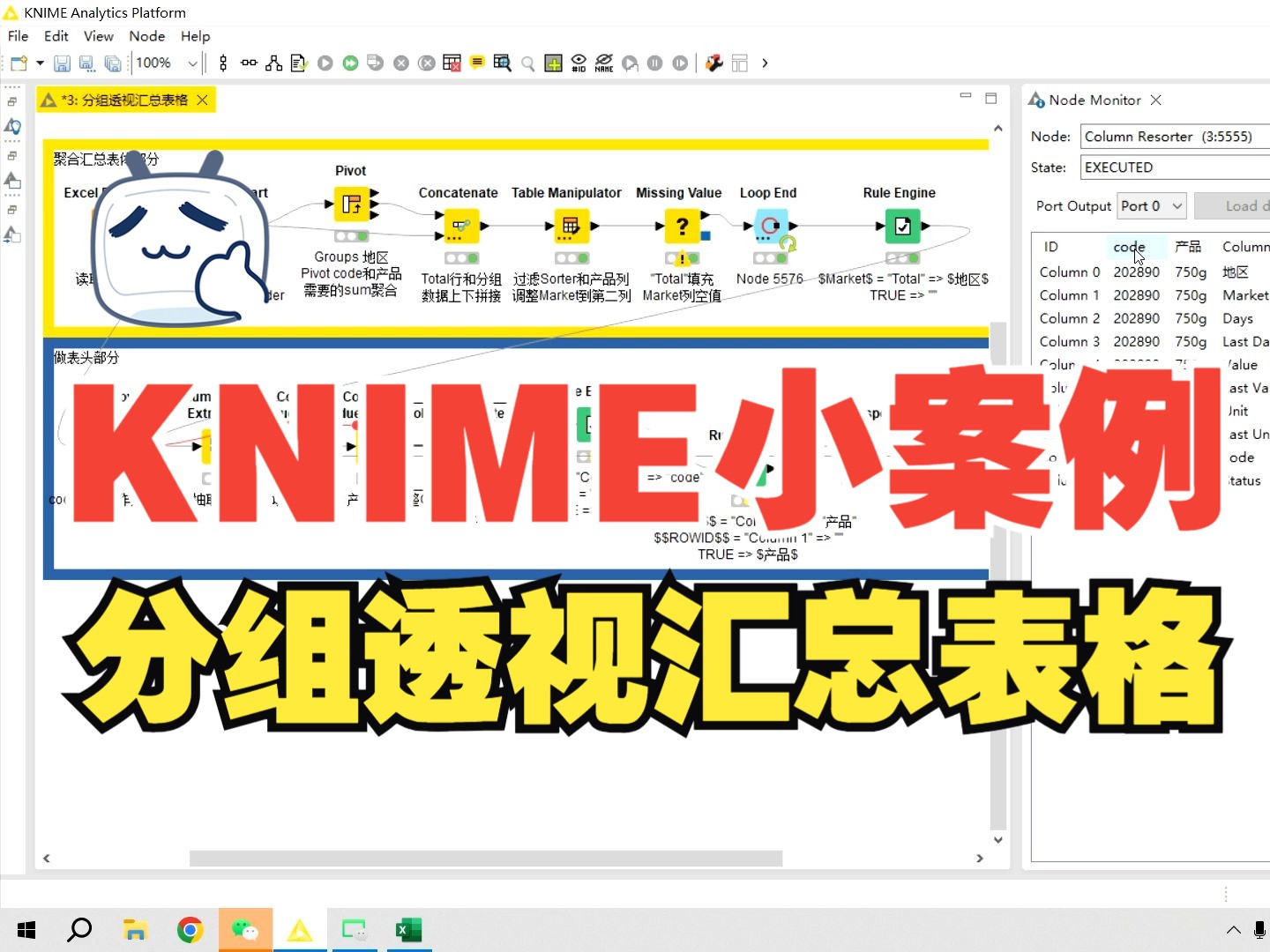Click the State field showing EXECUTED
Image resolution: width=1270 pixels, height=952 pixels.
coord(1175,167)
